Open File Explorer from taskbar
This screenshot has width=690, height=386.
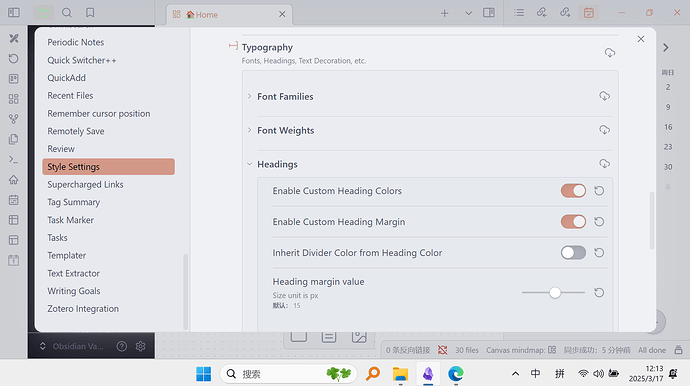tap(400, 374)
